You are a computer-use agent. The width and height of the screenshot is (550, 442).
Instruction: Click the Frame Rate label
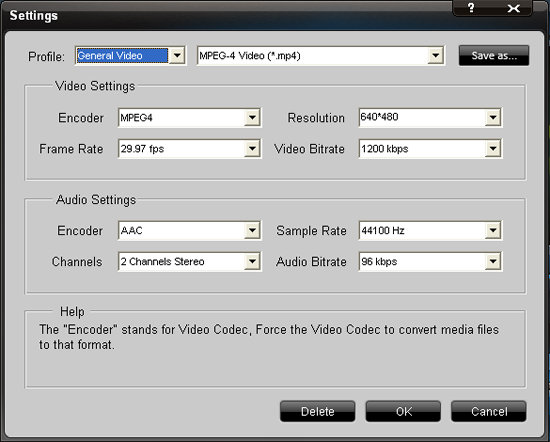pyautogui.click(x=71, y=149)
